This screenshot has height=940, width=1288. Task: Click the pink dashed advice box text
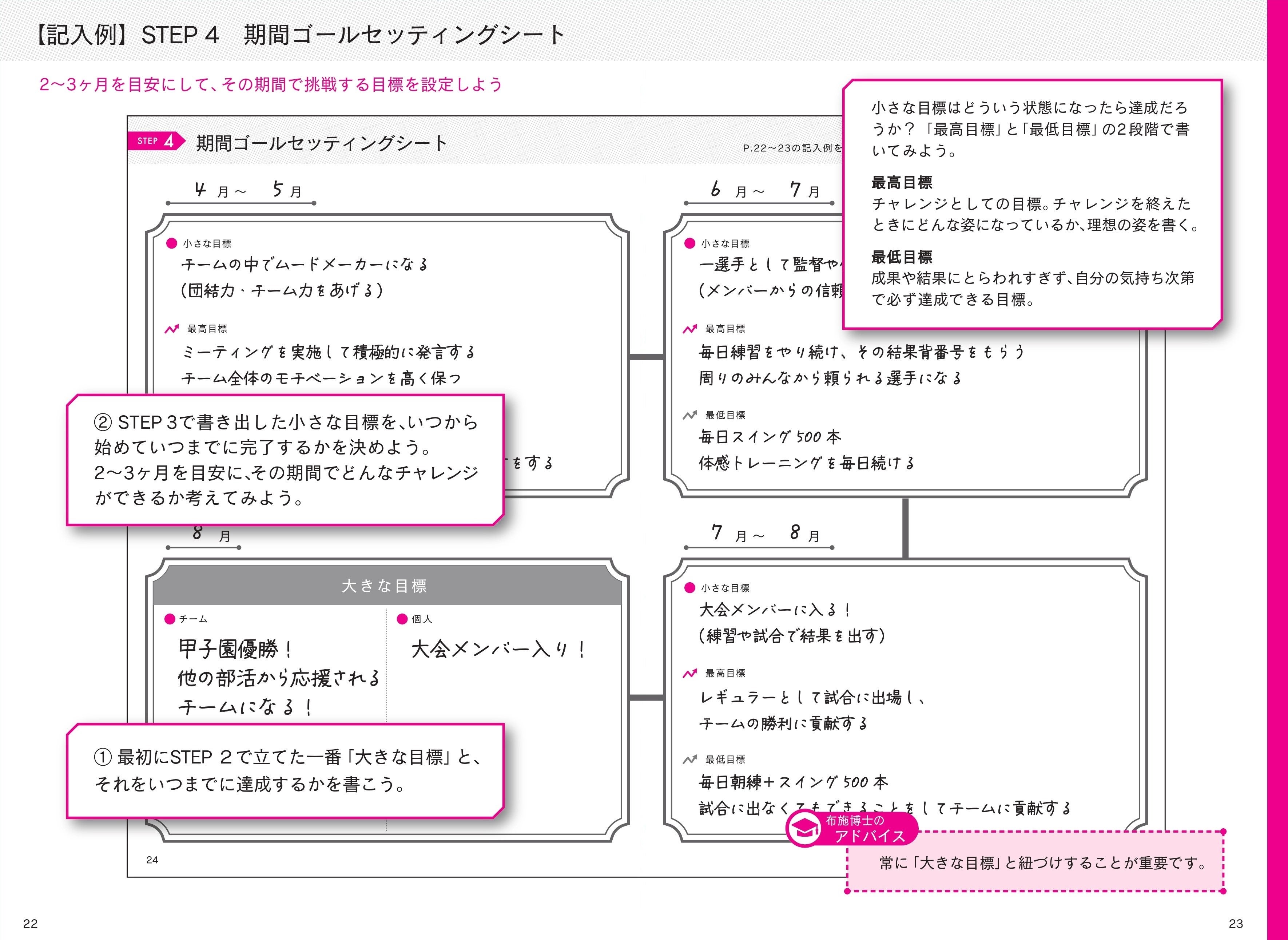click(x=1042, y=863)
